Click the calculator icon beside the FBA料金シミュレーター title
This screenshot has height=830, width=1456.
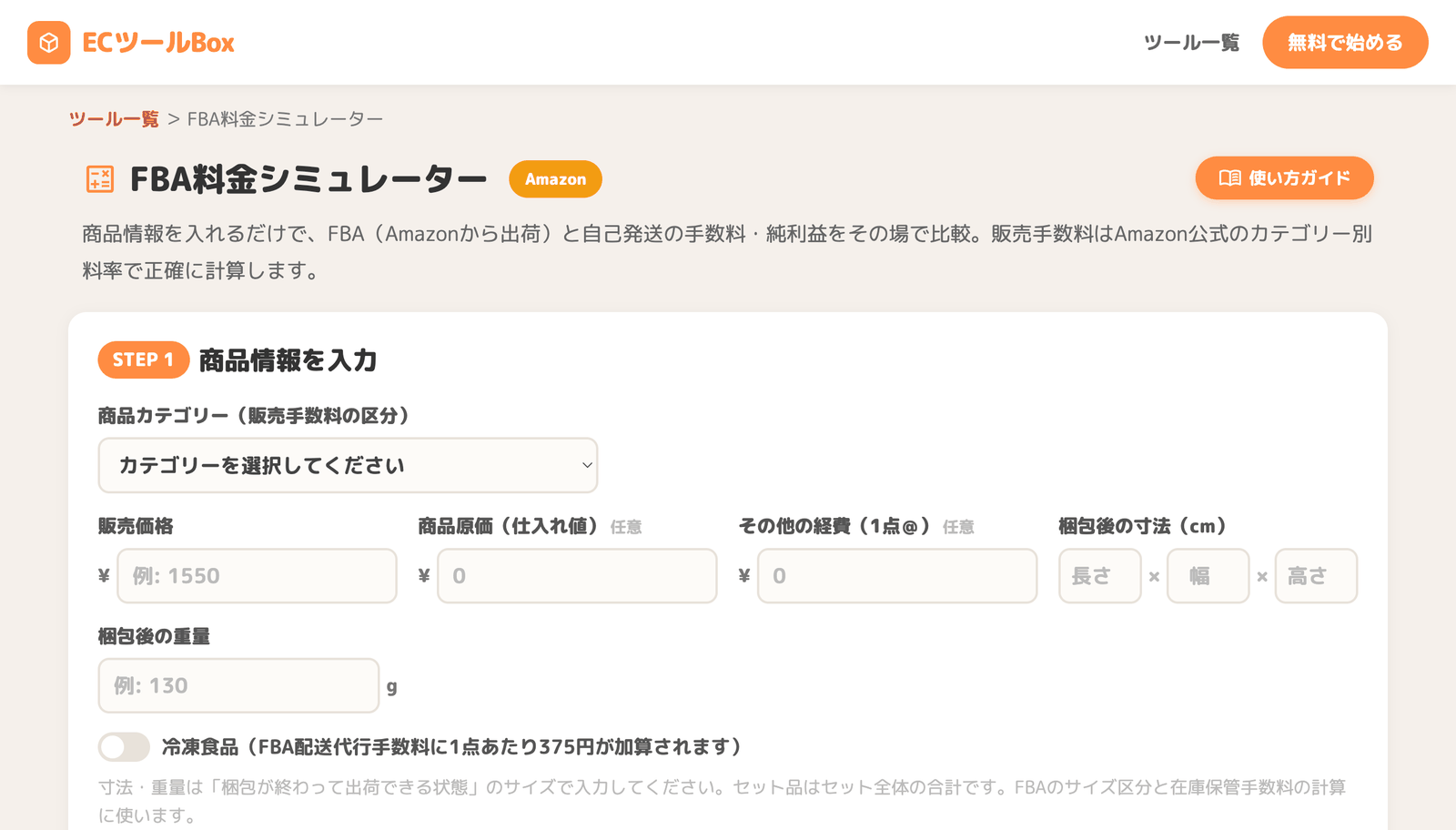[x=100, y=179]
